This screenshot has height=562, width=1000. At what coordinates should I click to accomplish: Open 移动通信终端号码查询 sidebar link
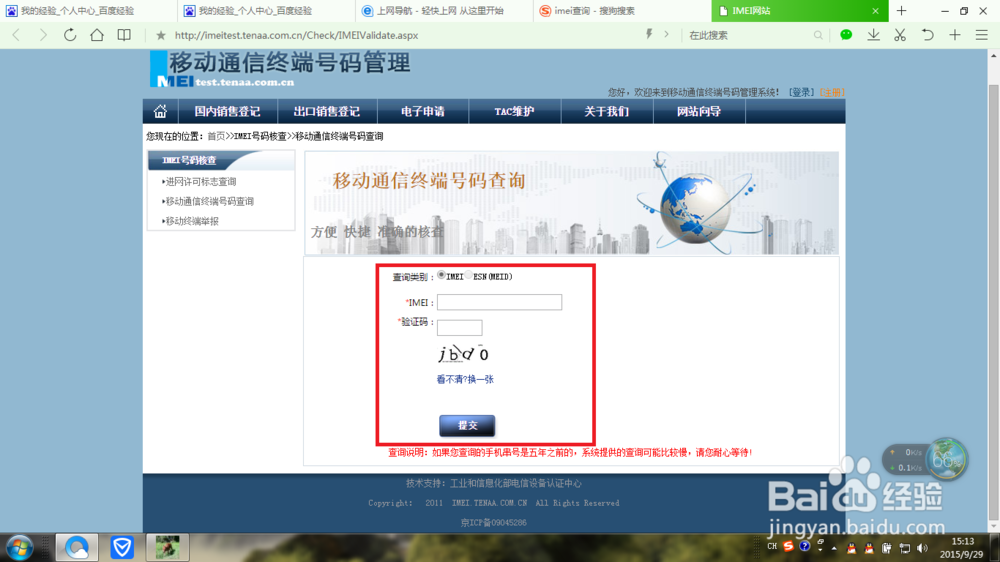pyautogui.click(x=208, y=202)
